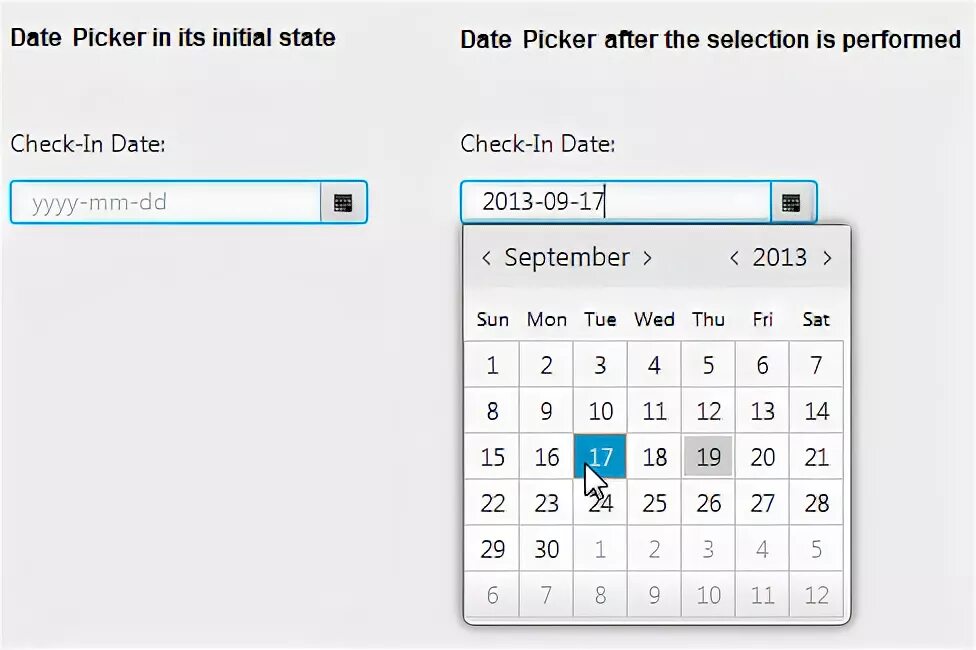Select Saturday the 14th
The width and height of the screenshot is (976, 650).
click(x=816, y=411)
